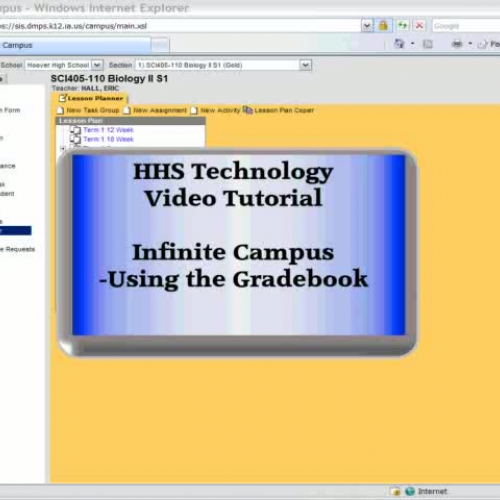The width and height of the screenshot is (500, 500).
Task: Click the security lock icon in address bar
Action: click(383, 25)
